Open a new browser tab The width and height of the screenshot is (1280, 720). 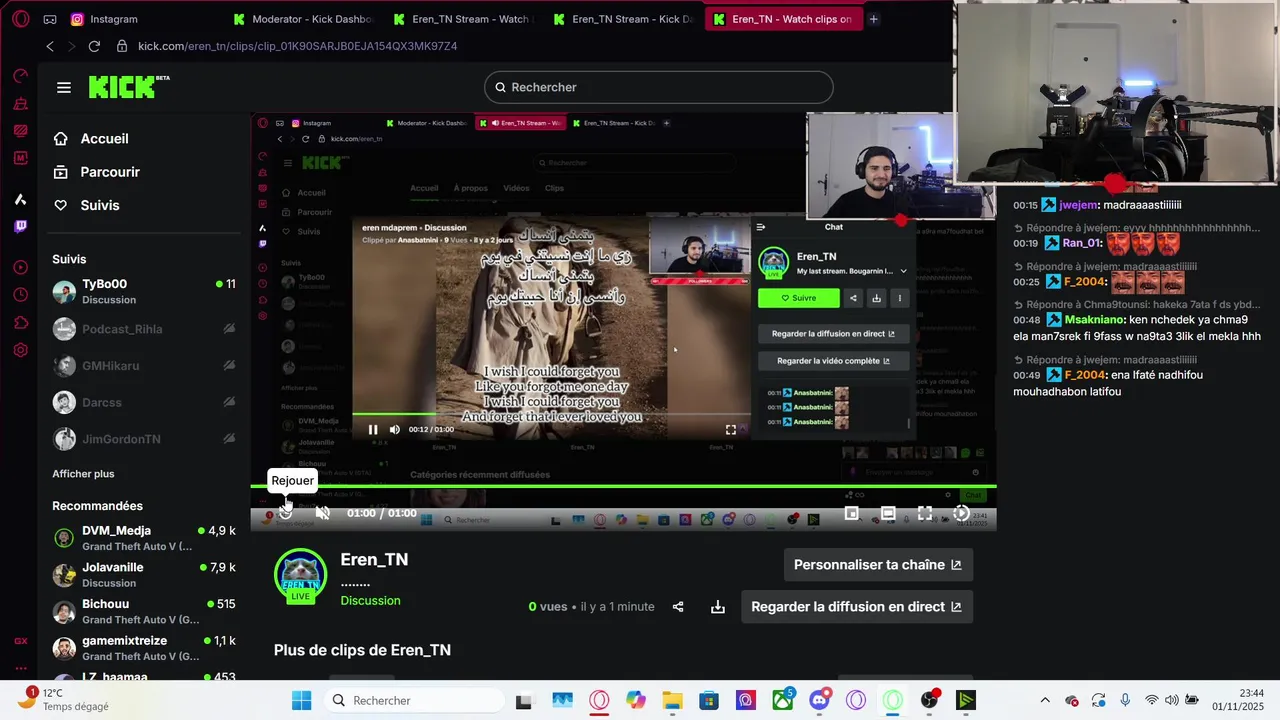(x=873, y=19)
